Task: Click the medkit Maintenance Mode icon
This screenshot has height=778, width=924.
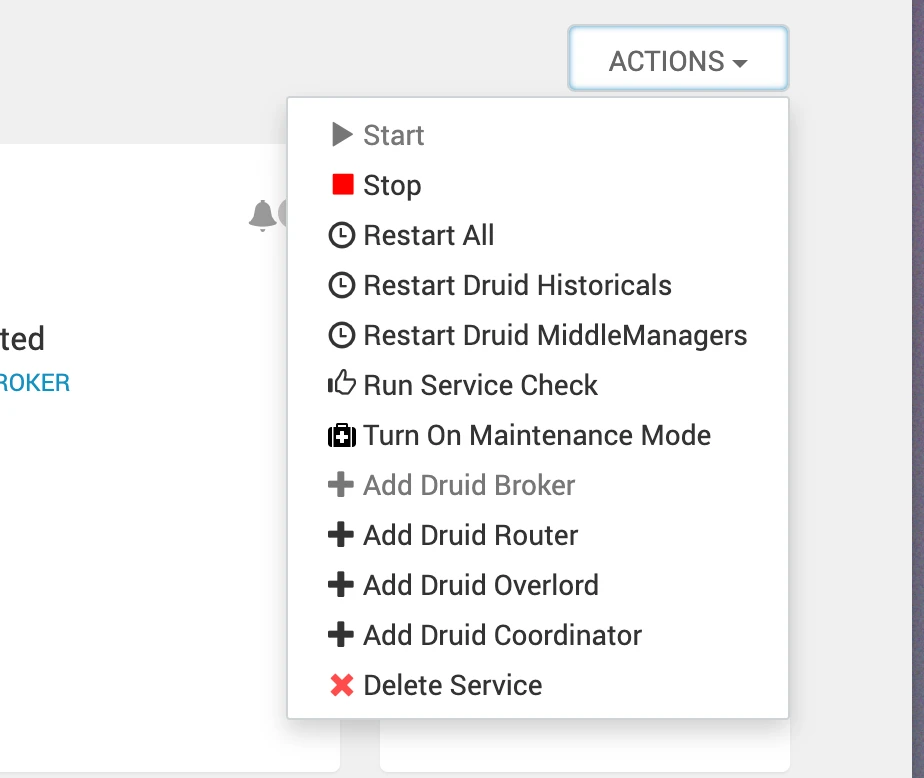Action: (342, 436)
